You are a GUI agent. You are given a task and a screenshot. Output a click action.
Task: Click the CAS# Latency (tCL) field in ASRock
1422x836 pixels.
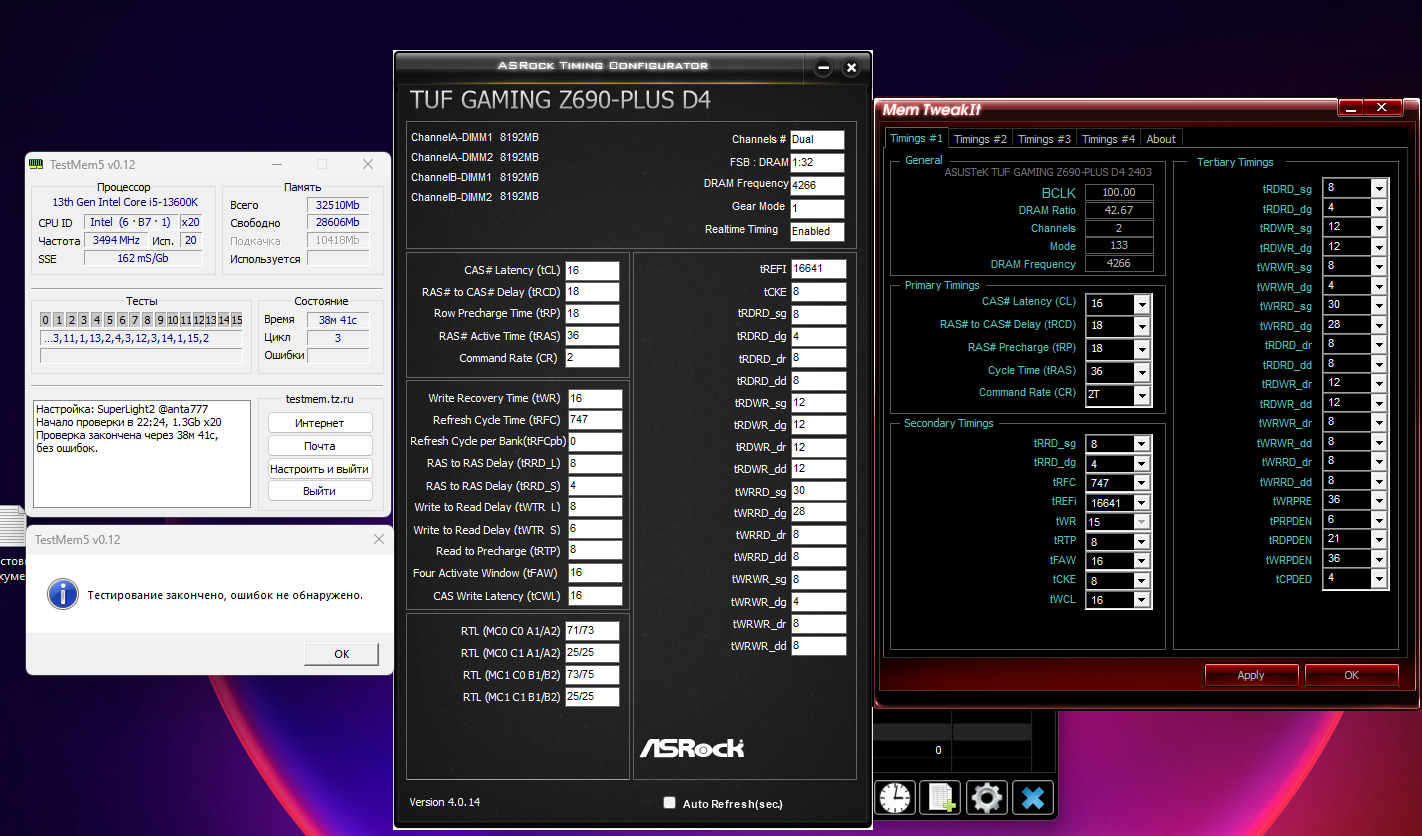[x=592, y=270]
